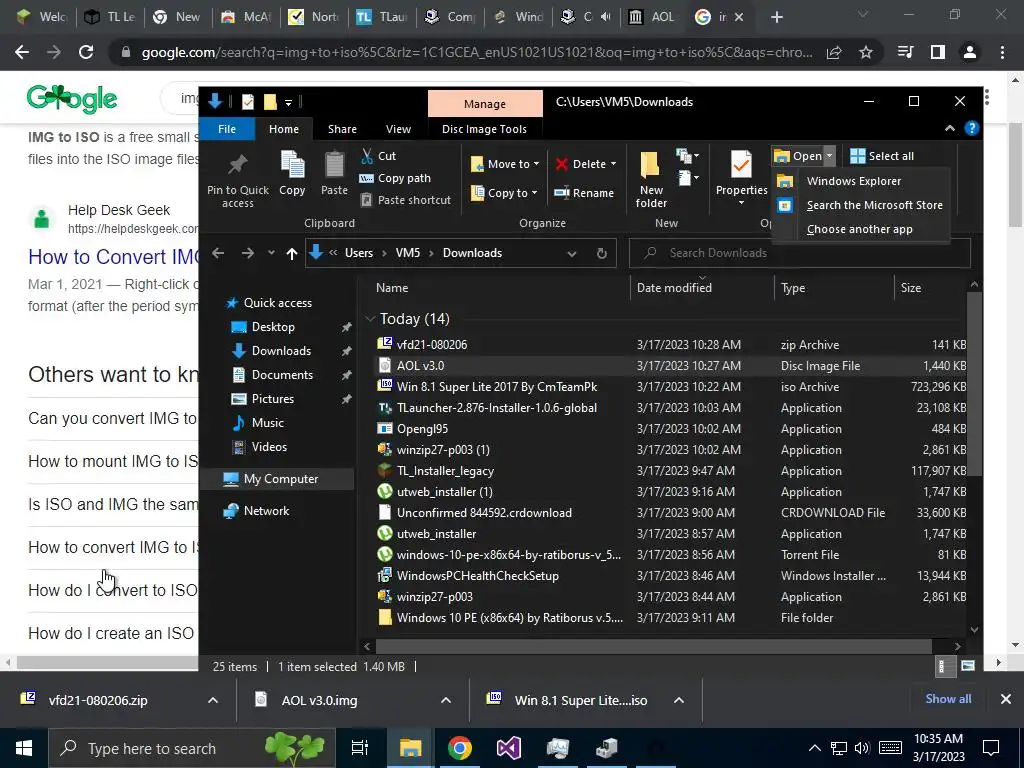1024x768 pixels.
Task: Click Paste shortcut in ribbon
Action: coord(406,200)
